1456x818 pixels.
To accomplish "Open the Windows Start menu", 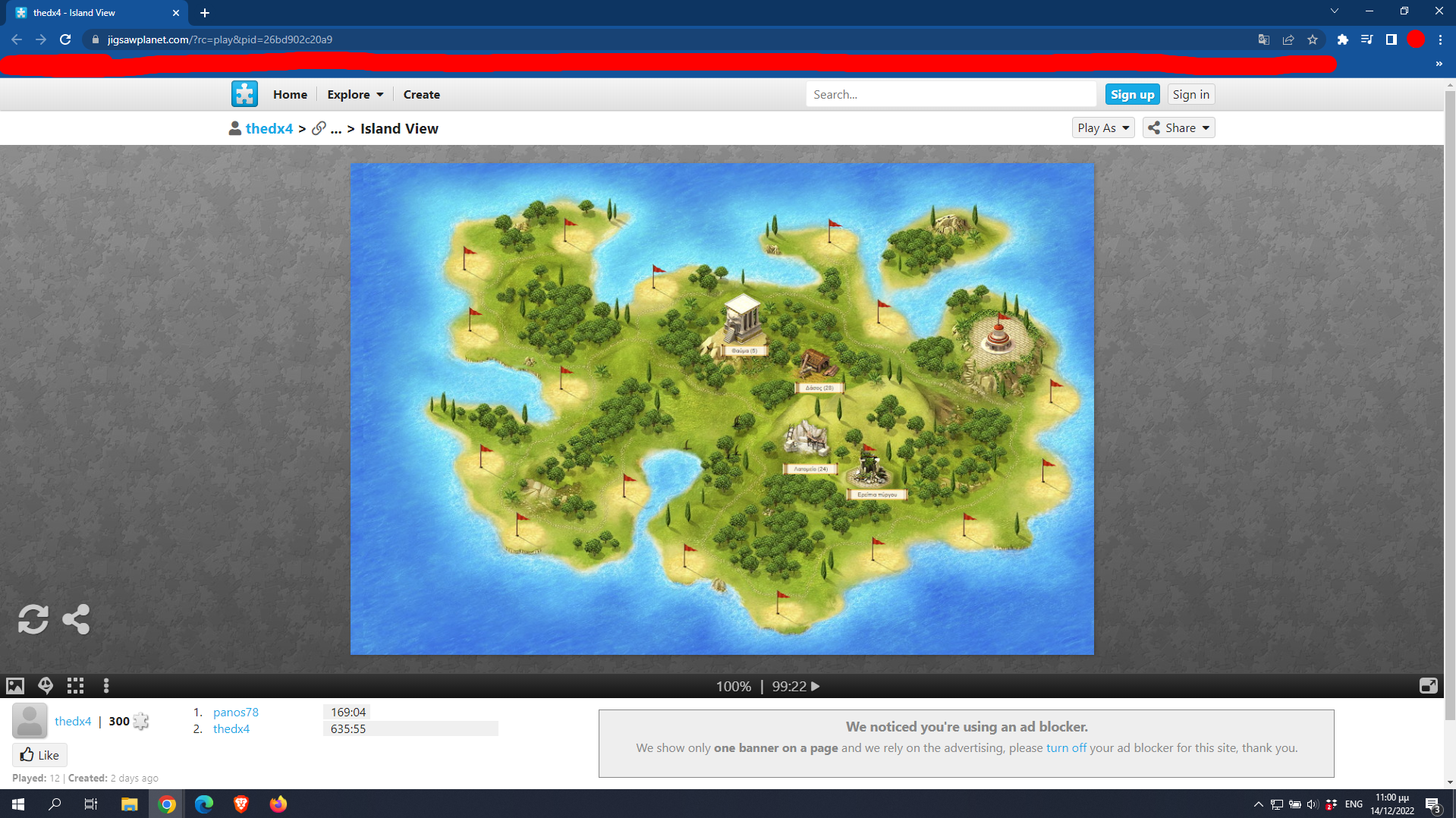I will (18, 804).
